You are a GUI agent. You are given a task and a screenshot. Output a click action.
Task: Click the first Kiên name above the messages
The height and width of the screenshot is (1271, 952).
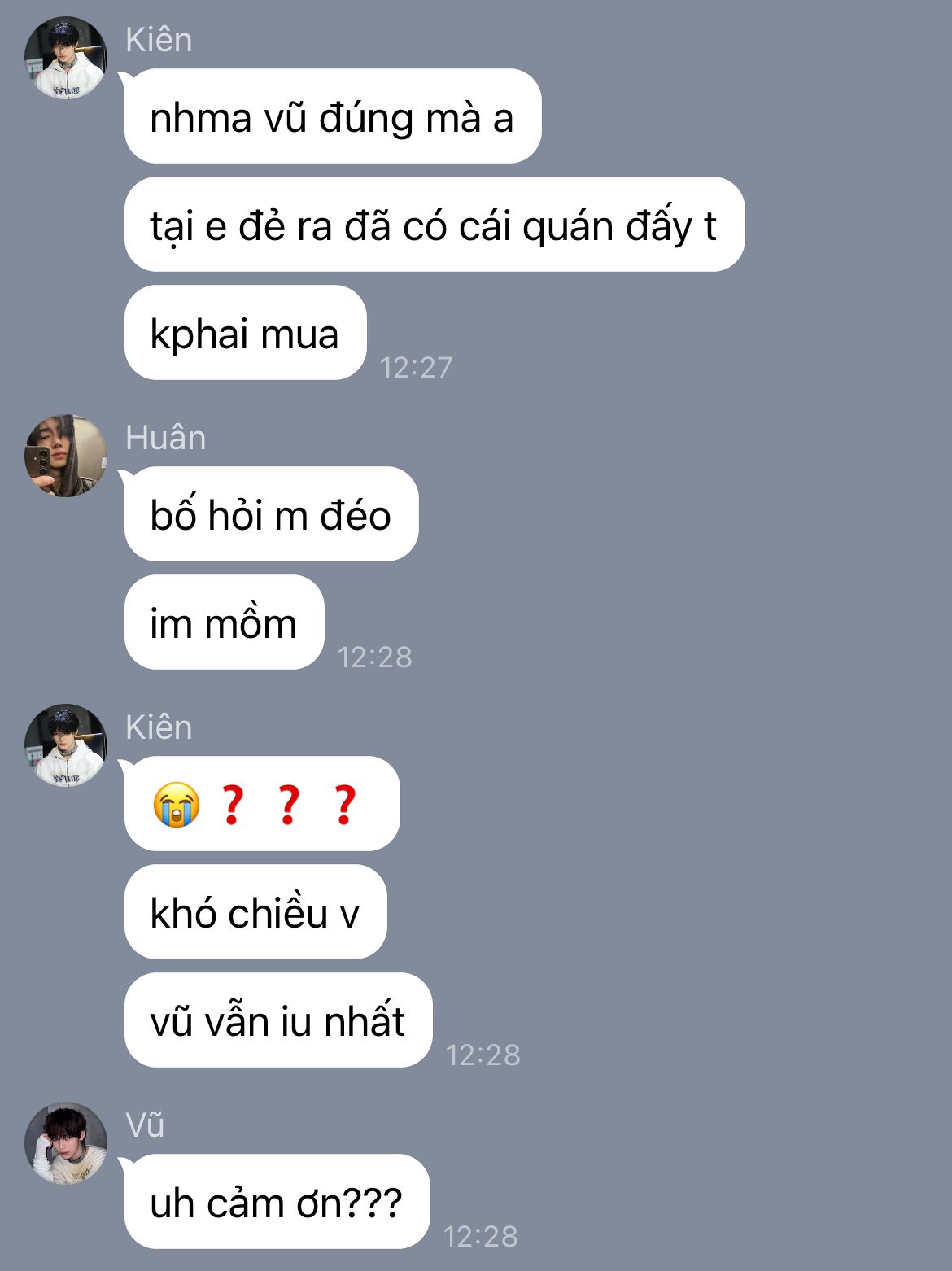tap(159, 40)
